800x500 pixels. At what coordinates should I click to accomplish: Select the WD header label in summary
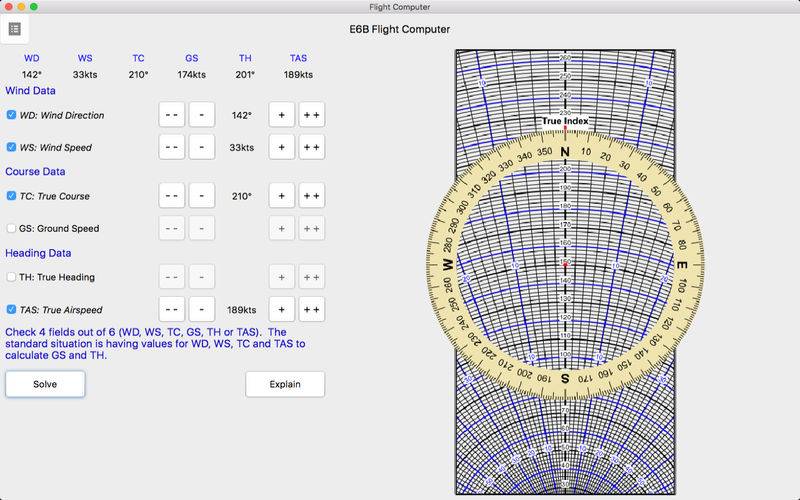[32, 58]
